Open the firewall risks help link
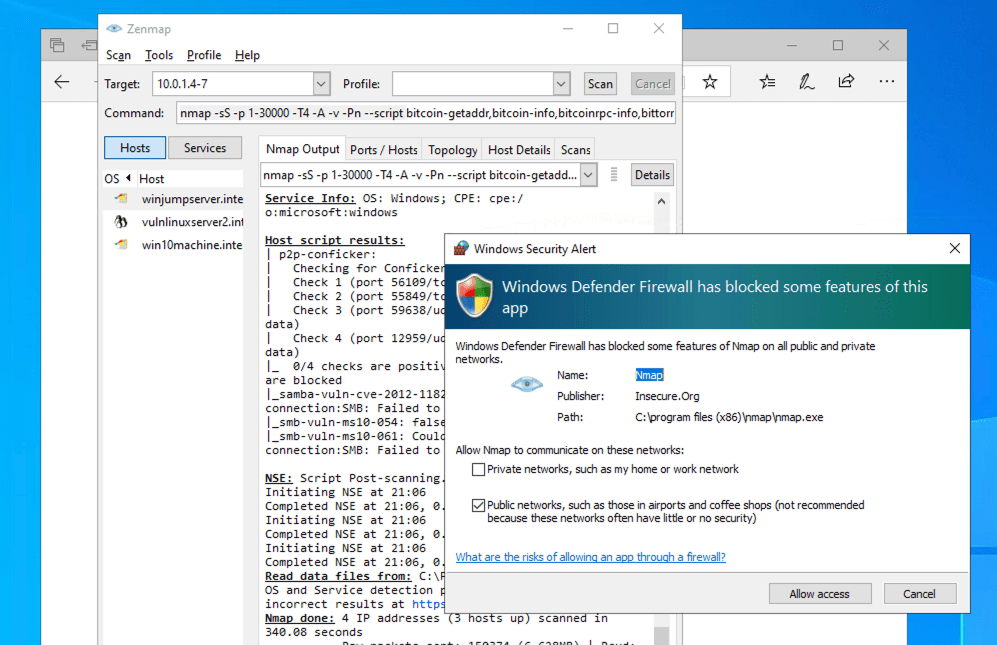Screen dimensions: 997x645 pyautogui.click(x=590, y=557)
